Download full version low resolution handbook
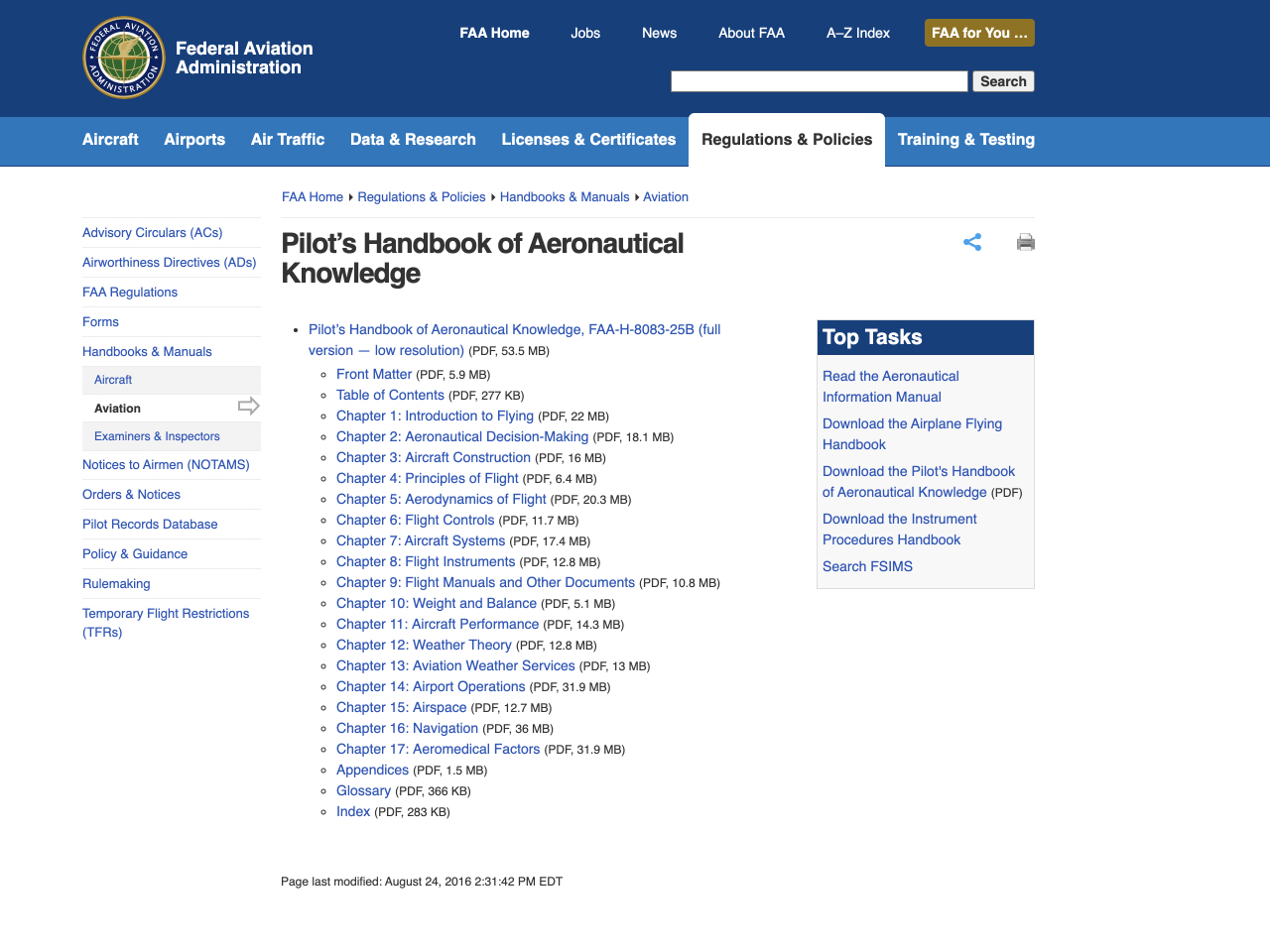Viewport: 1270px width, 952px height. click(514, 339)
